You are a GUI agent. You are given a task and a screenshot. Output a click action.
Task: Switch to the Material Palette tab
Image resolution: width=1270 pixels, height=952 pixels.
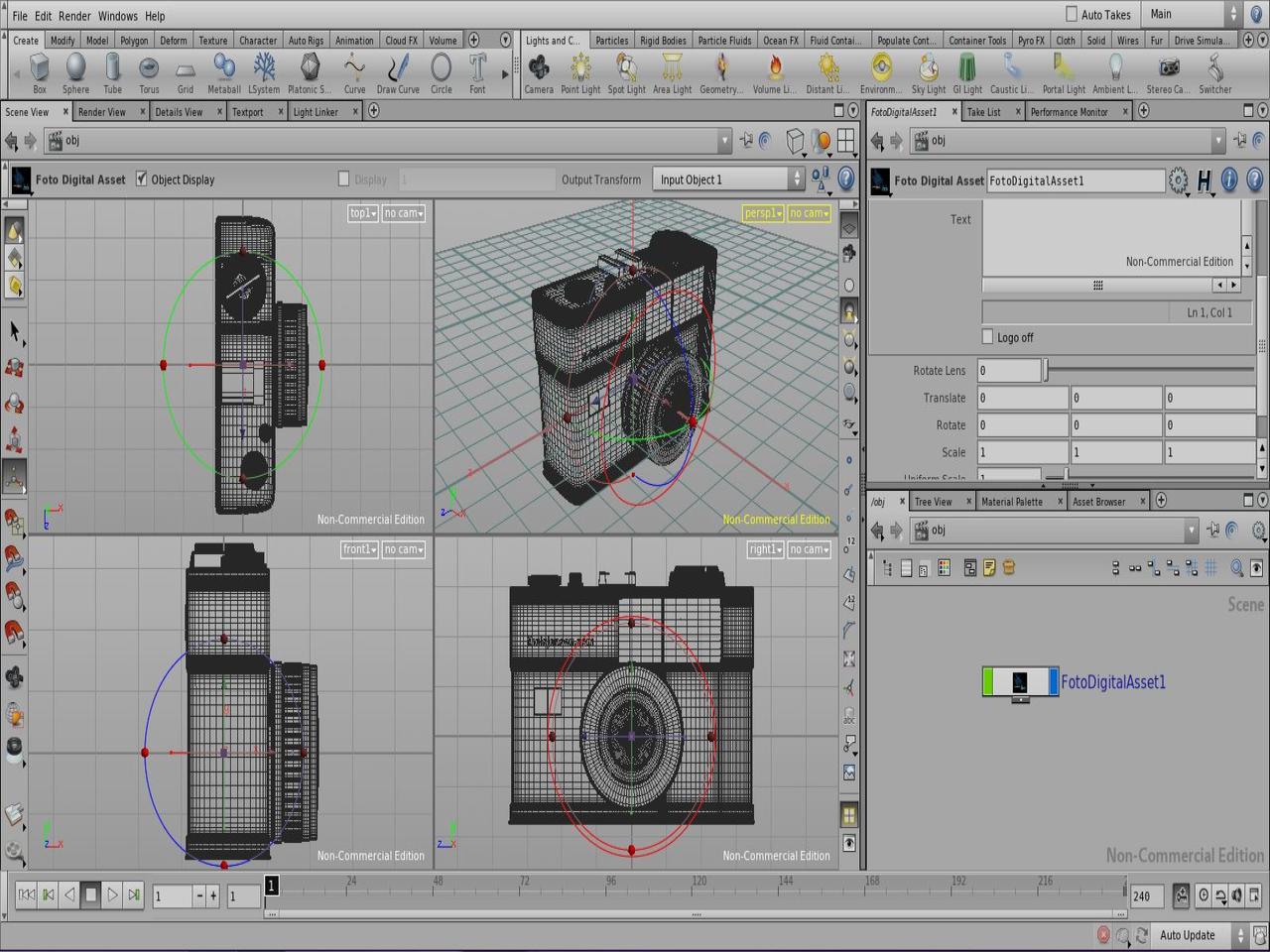[1011, 502]
